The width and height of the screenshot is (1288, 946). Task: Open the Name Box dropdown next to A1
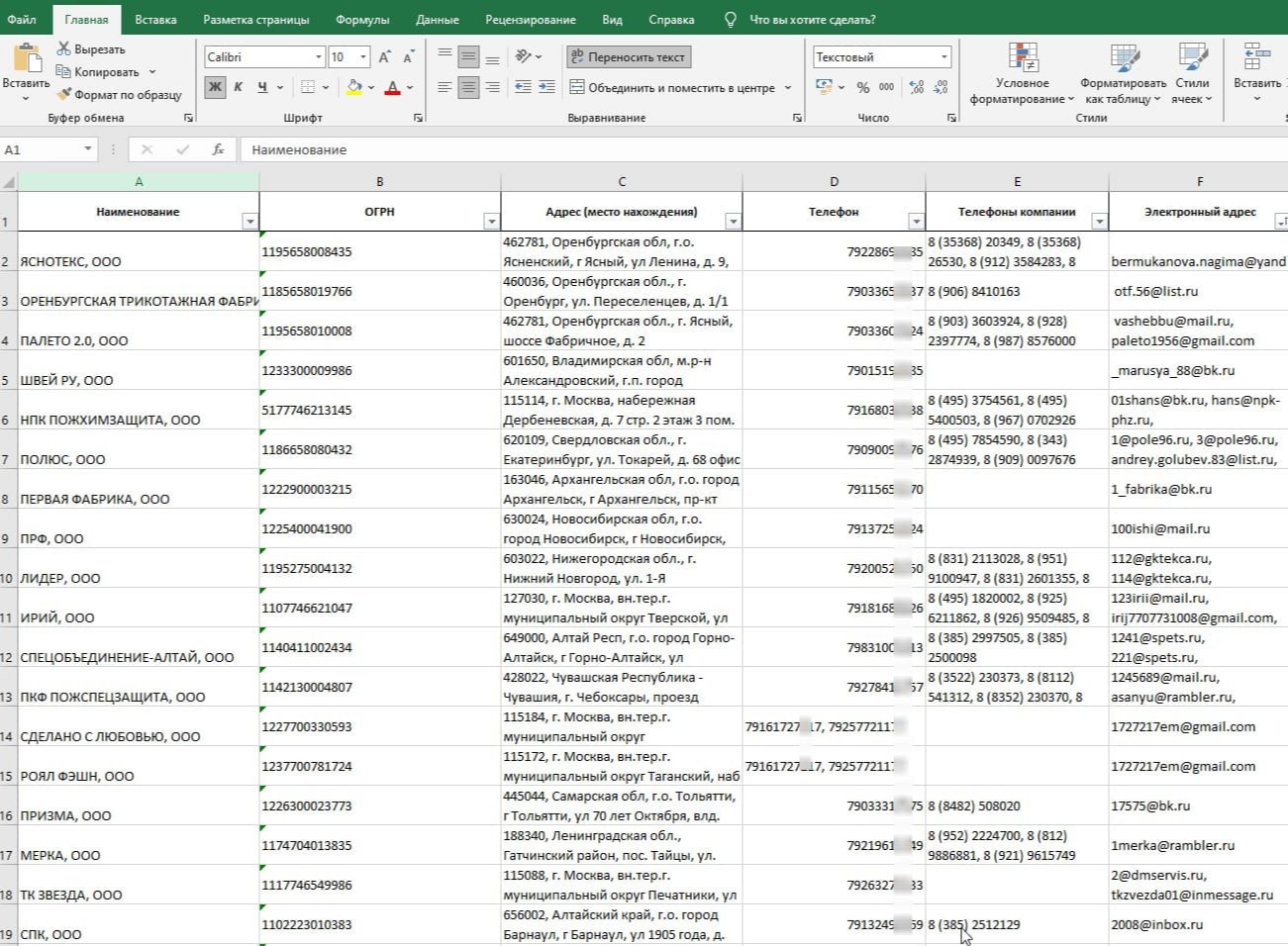[88, 149]
